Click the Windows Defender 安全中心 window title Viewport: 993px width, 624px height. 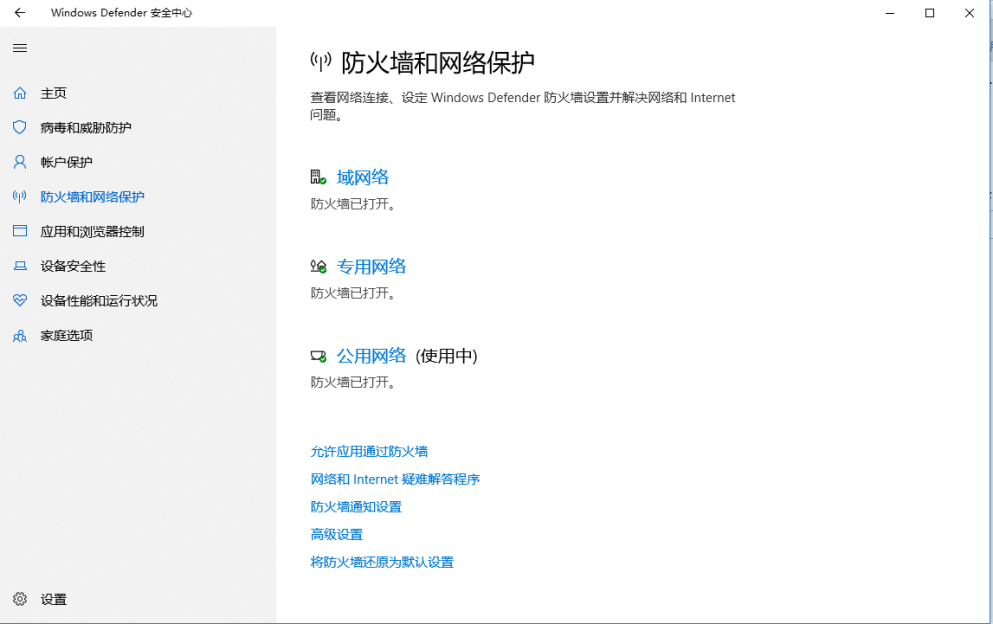(122, 13)
